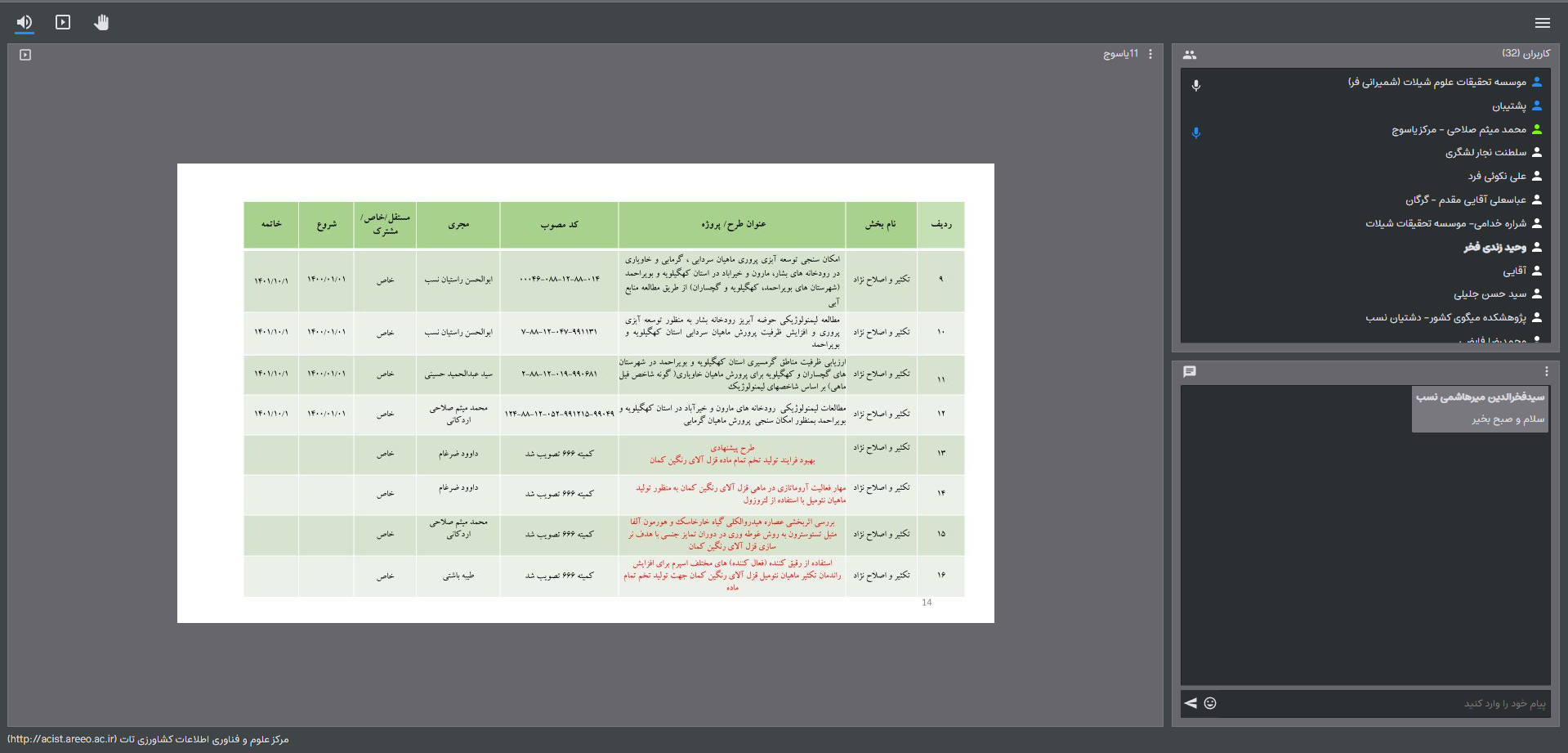The height and width of the screenshot is (753, 1568).
Task: Click the small presentation icon in share pod corner
Action: pos(25,55)
